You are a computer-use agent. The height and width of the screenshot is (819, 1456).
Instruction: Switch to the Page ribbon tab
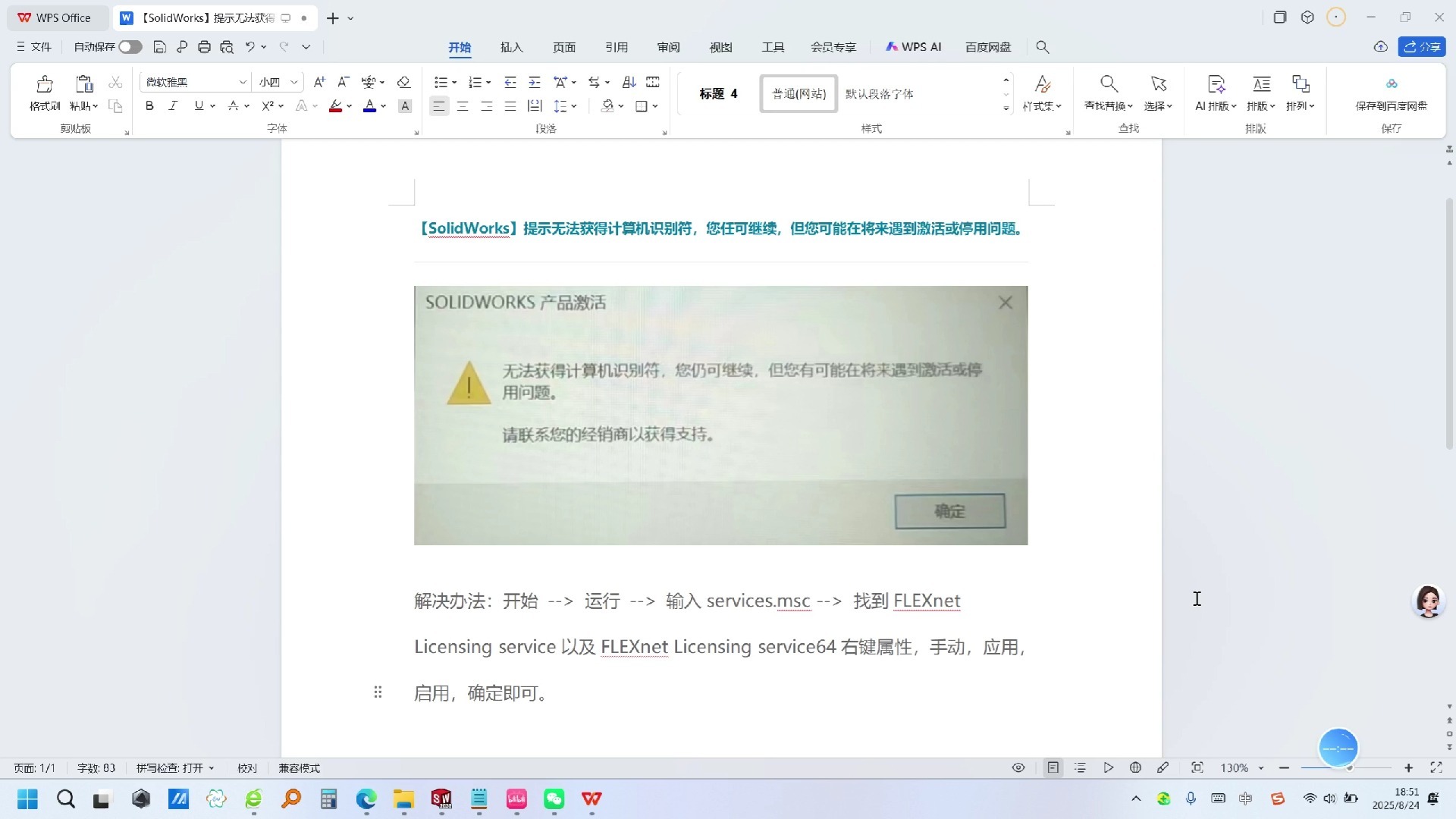[x=564, y=47]
